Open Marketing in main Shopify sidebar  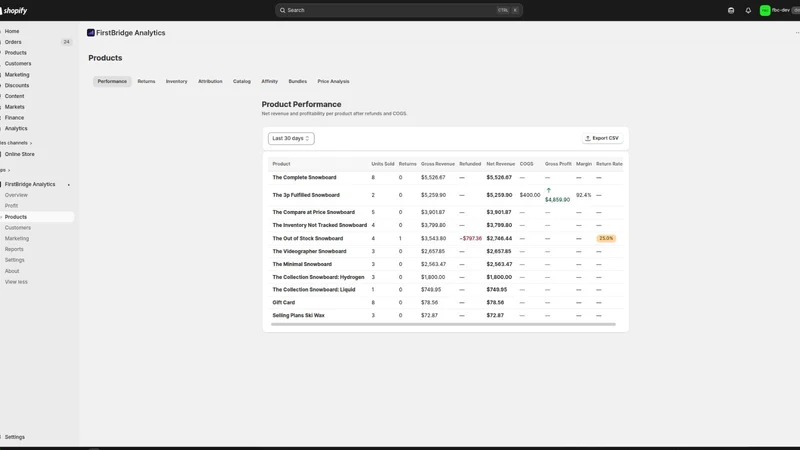[x=17, y=74]
